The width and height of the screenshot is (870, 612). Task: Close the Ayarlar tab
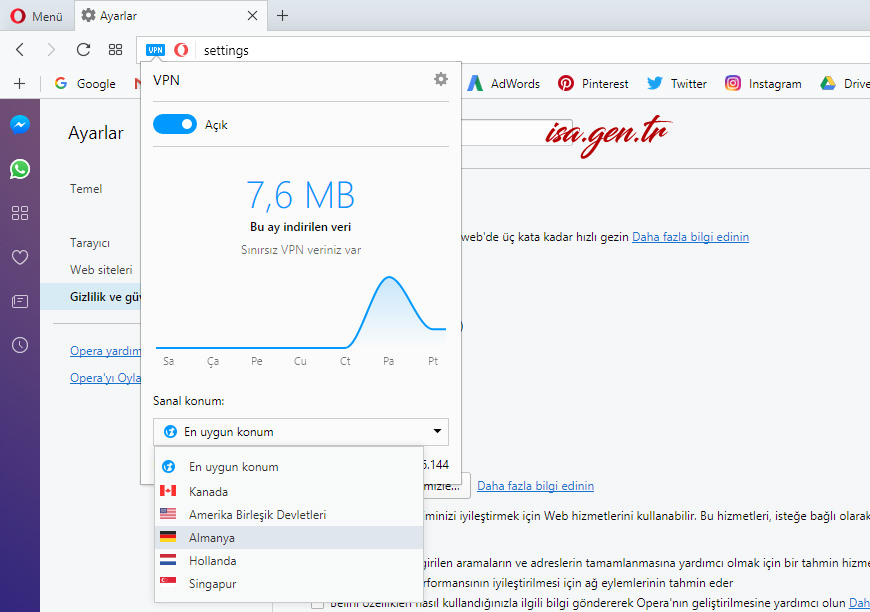[x=252, y=16]
